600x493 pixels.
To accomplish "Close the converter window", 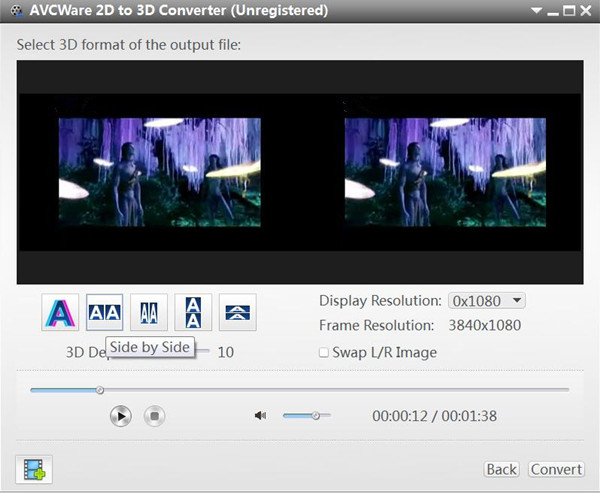I will 586,11.
